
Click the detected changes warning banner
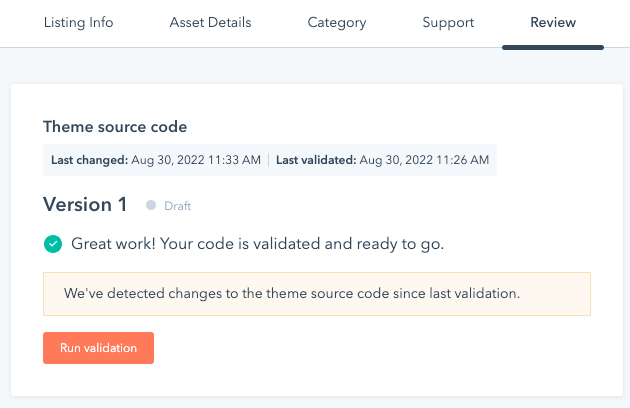tap(317, 294)
